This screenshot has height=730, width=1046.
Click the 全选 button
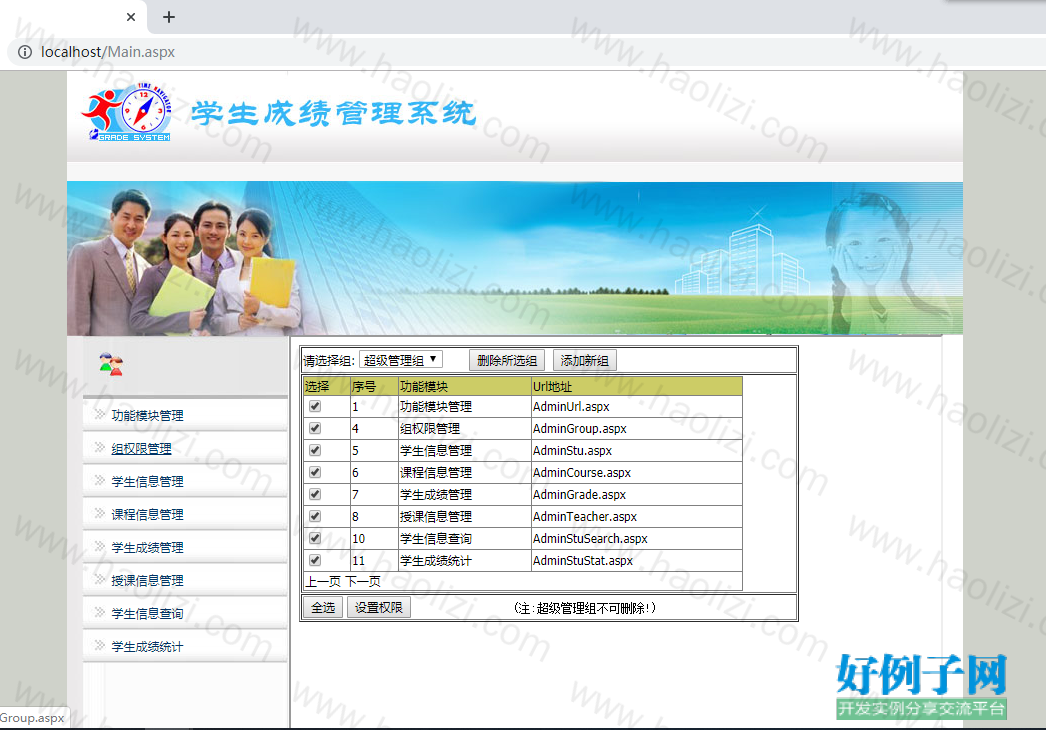pyautogui.click(x=324, y=607)
